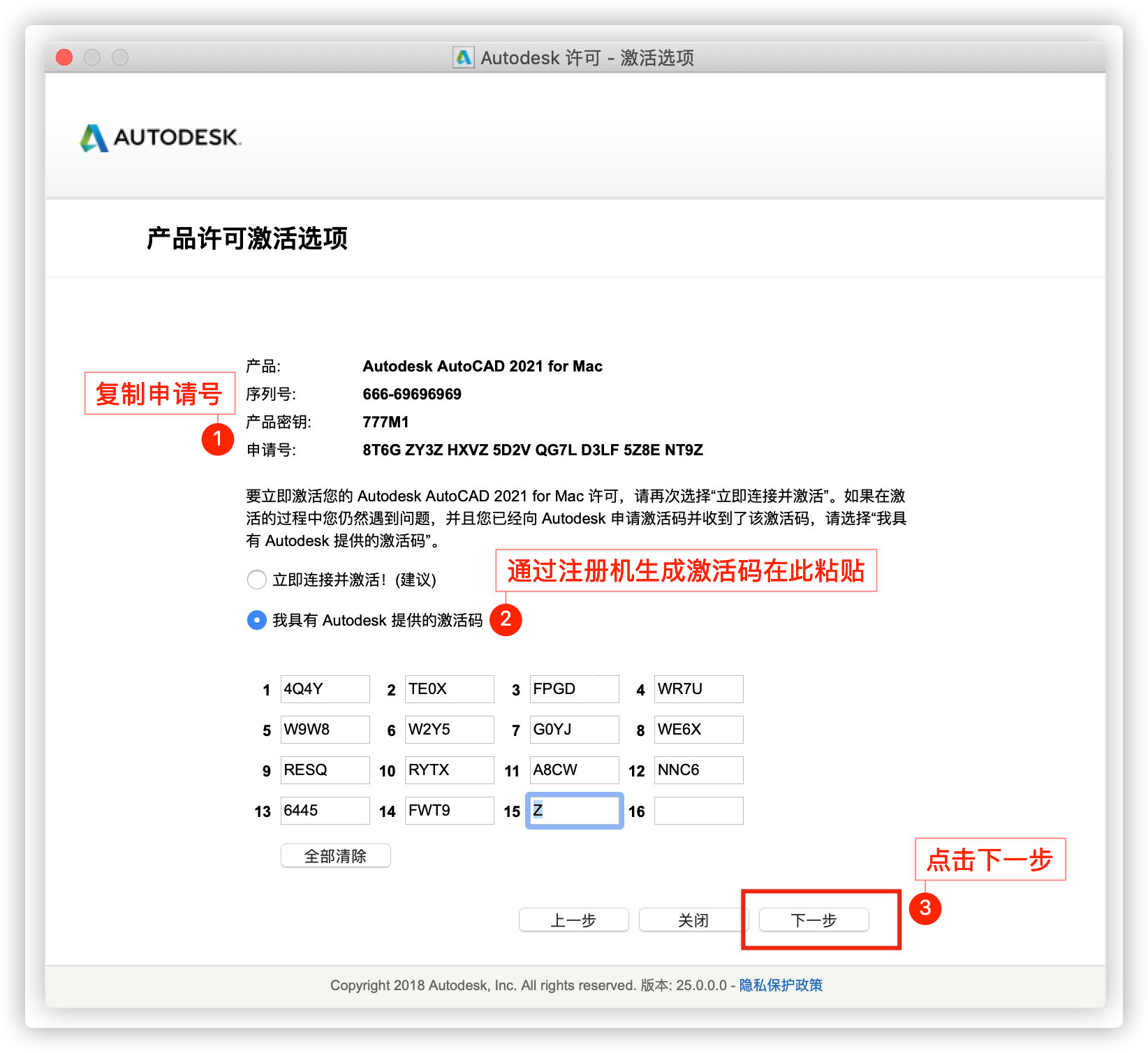Image resolution: width=1148 pixels, height=1053 pixels.
Task: Click the label 序列号:
Action: [272, 395]
